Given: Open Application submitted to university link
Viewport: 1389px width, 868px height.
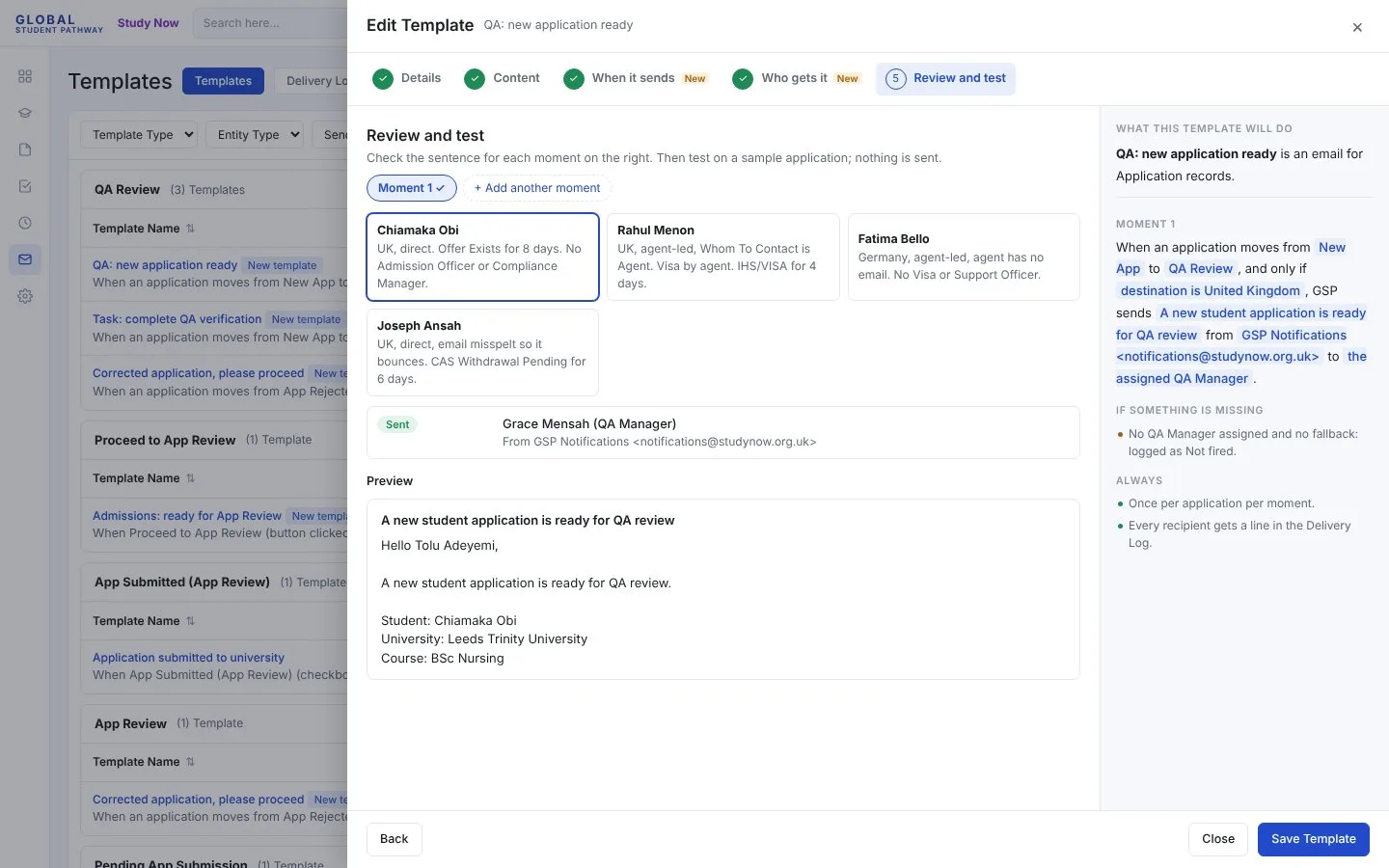Looking at the screenshot, I should [188, 658].
